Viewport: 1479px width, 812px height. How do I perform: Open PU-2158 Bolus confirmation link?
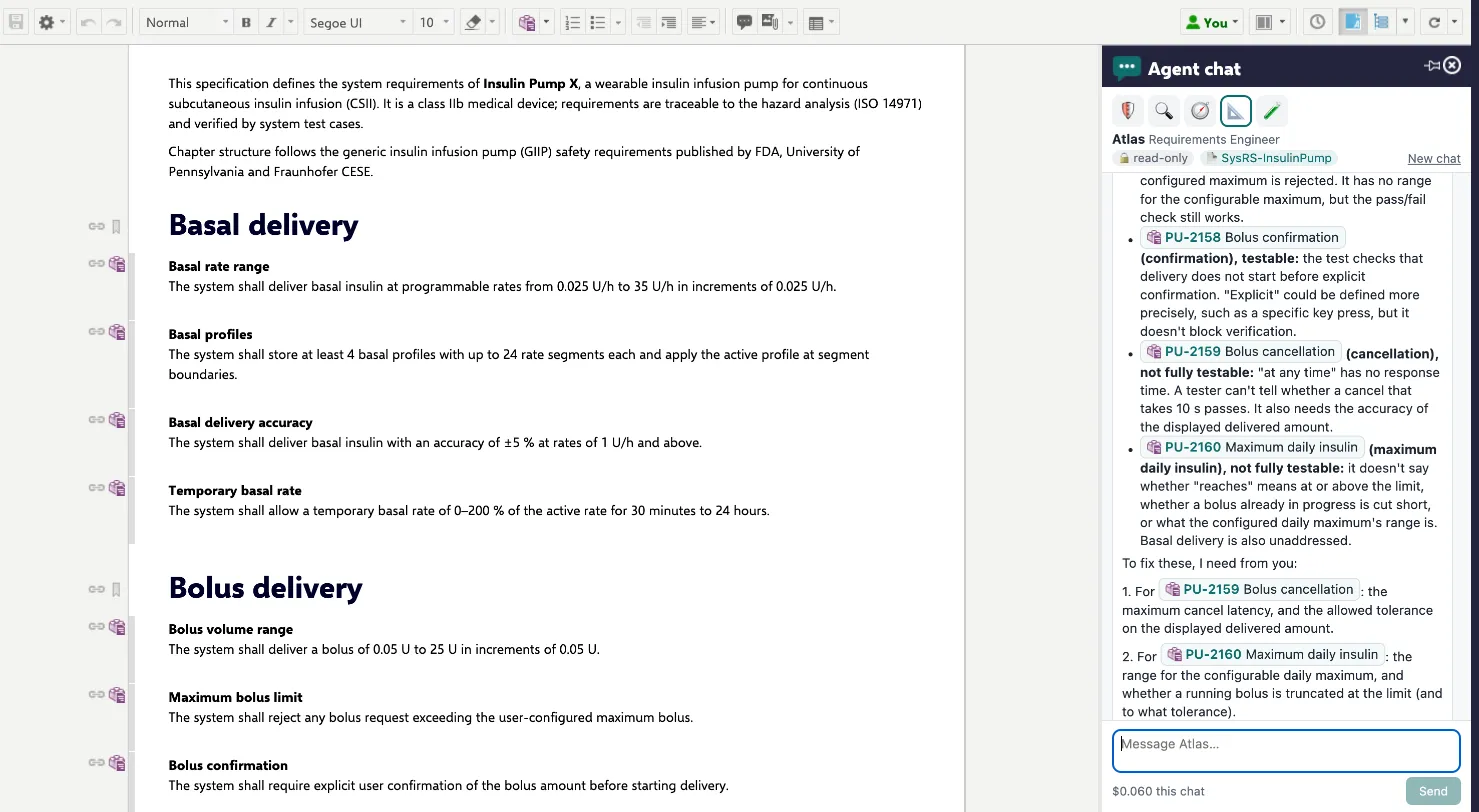pos(1243,238)
